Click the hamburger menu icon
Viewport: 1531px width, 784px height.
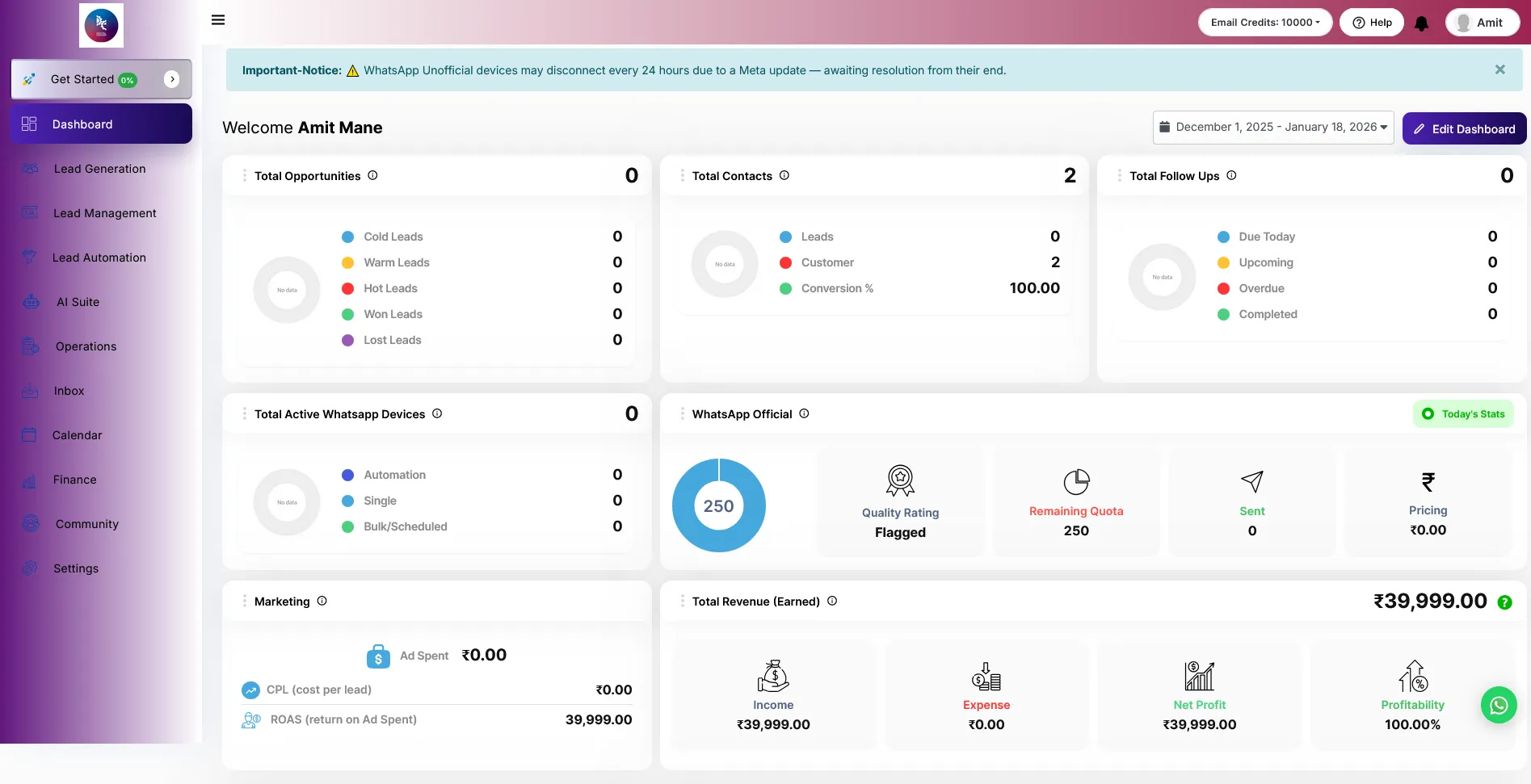click(x=218, y=20)
